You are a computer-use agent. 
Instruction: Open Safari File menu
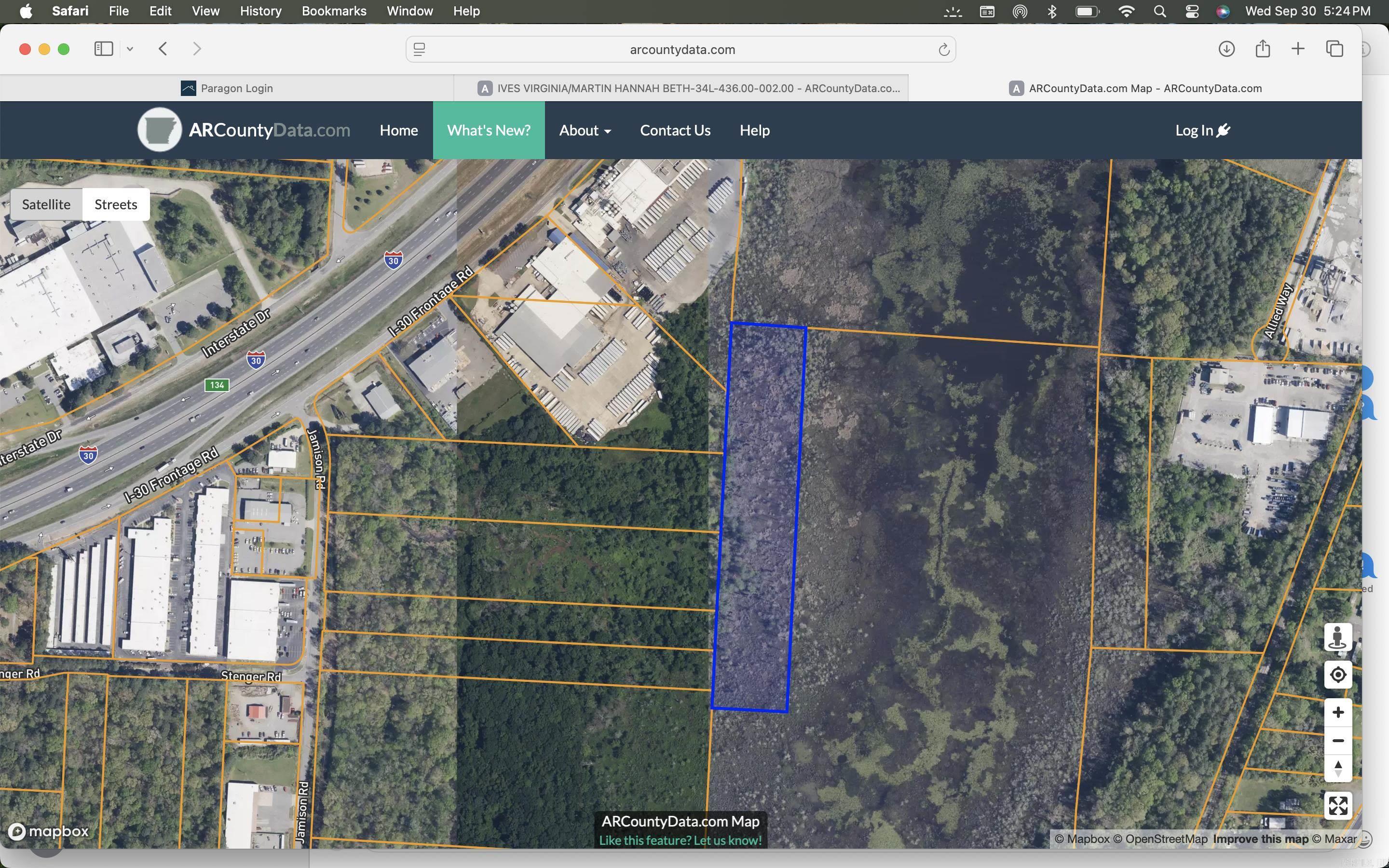click(x=118, y=11)
